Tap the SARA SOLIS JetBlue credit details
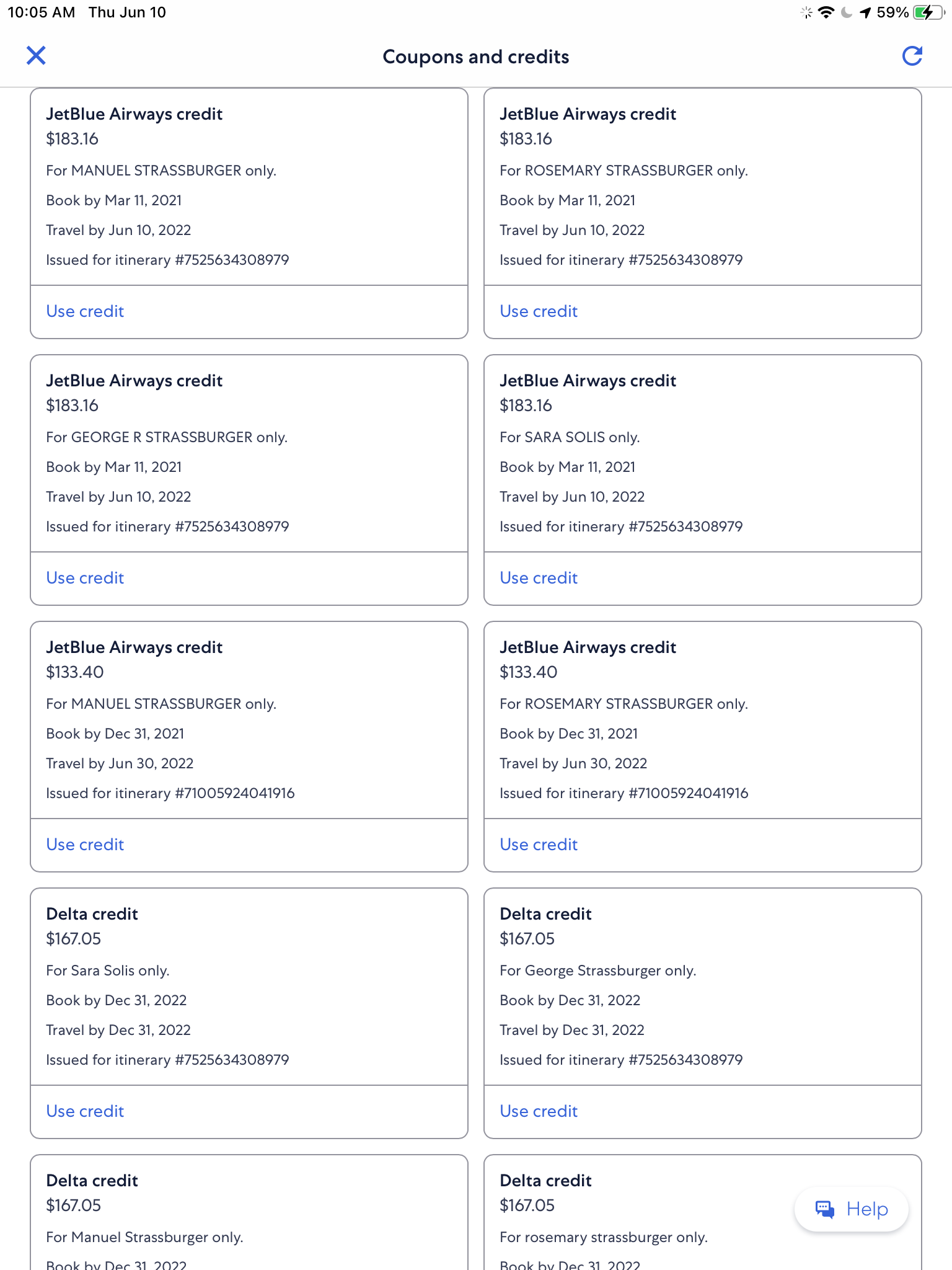 tap(702, 453)
